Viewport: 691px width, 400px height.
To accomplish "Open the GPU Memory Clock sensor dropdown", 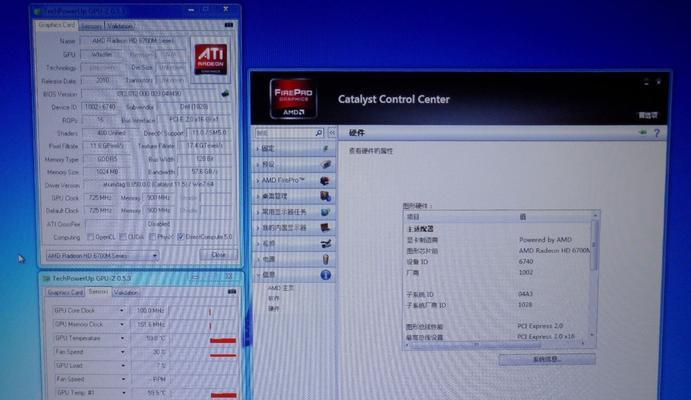I will pos(122,324).
